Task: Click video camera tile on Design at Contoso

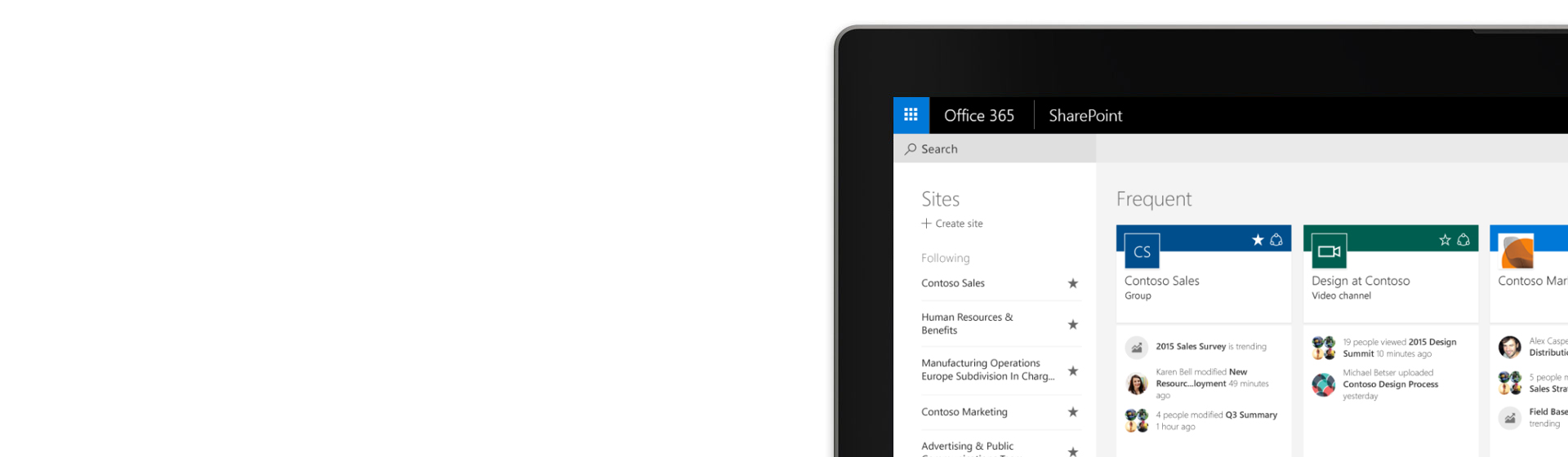Action: pyautogui.click(x=1329, y=251)
